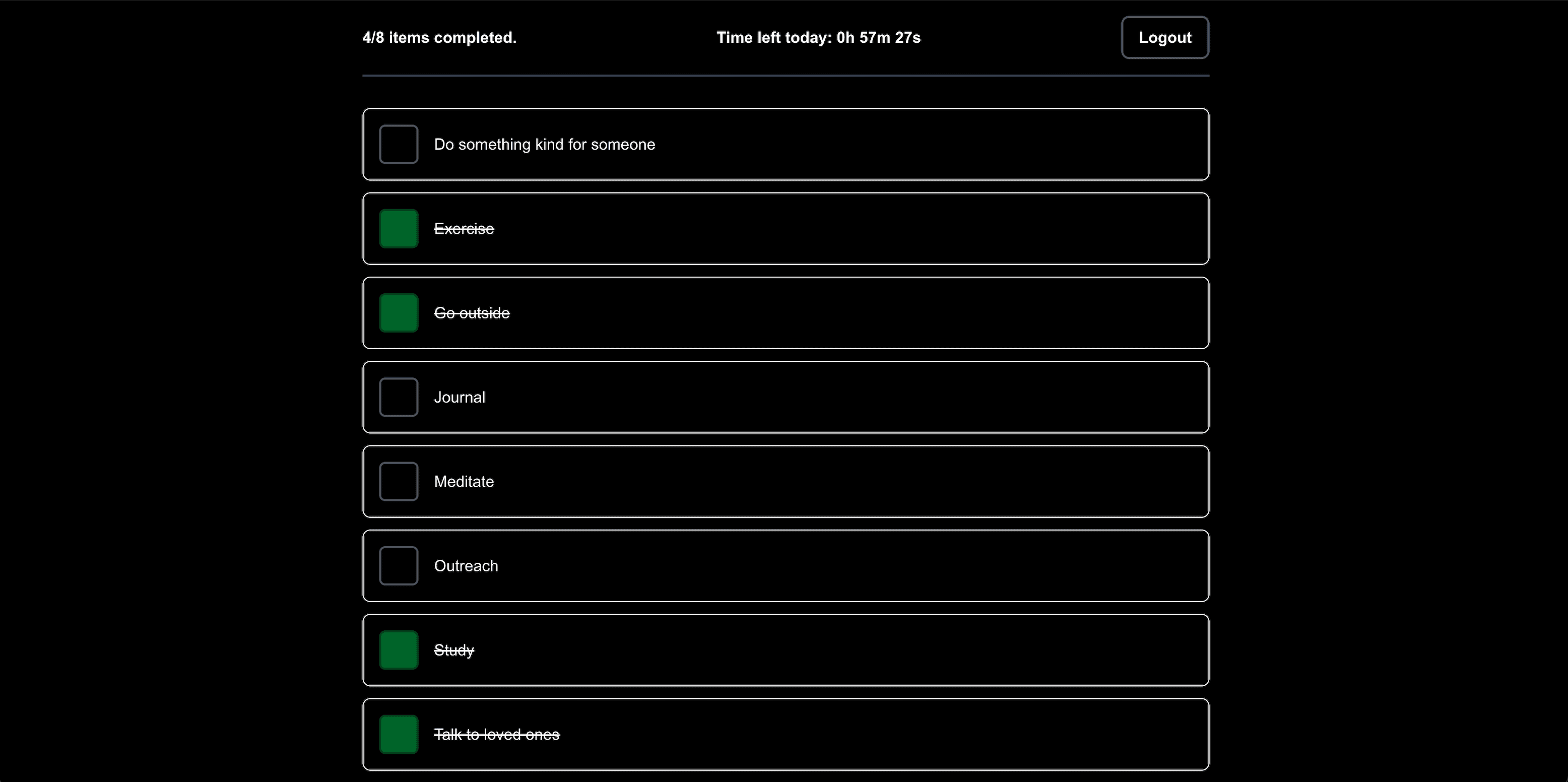The image size is (1568, 782).
Task: Click the strikethrough Exercise text
Action: coord(464,229)
